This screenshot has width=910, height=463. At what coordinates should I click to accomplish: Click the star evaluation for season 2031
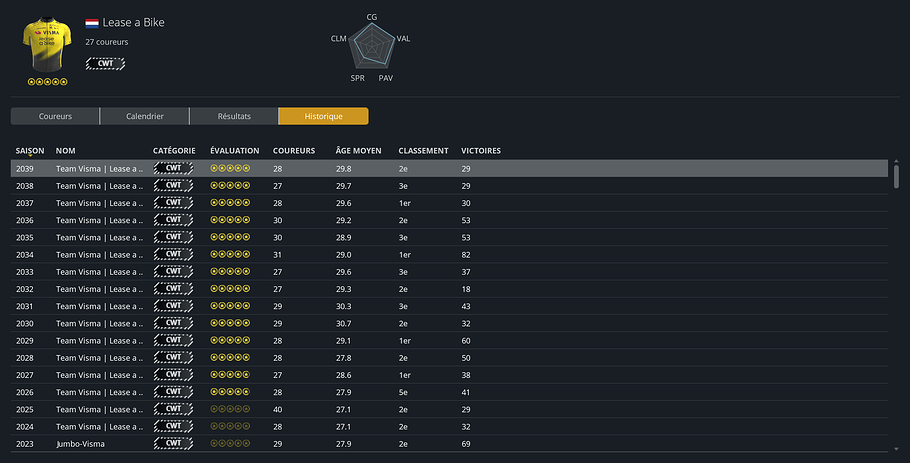click(230, 306)
